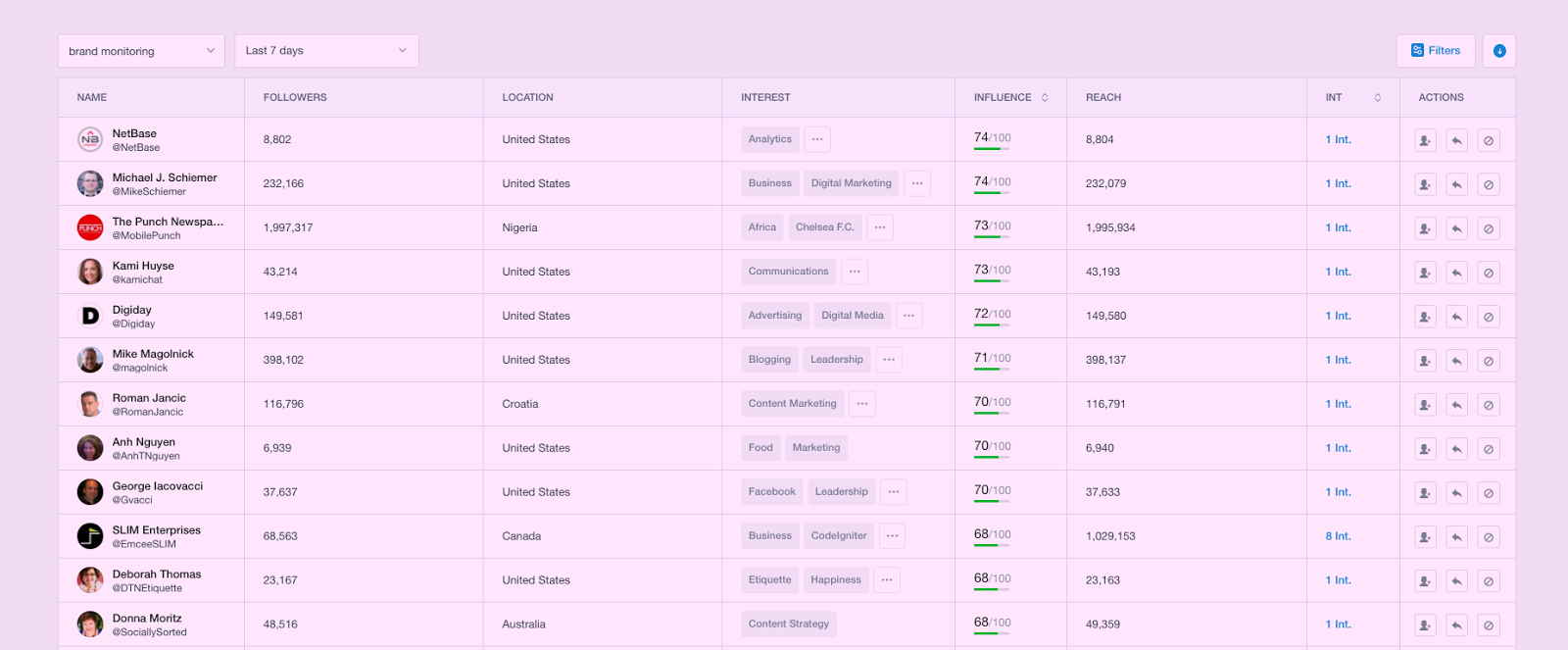Screen dimensions: 1568x650
Task: Follow Anh Nguyen via action icon
Action: (1425, 449)
